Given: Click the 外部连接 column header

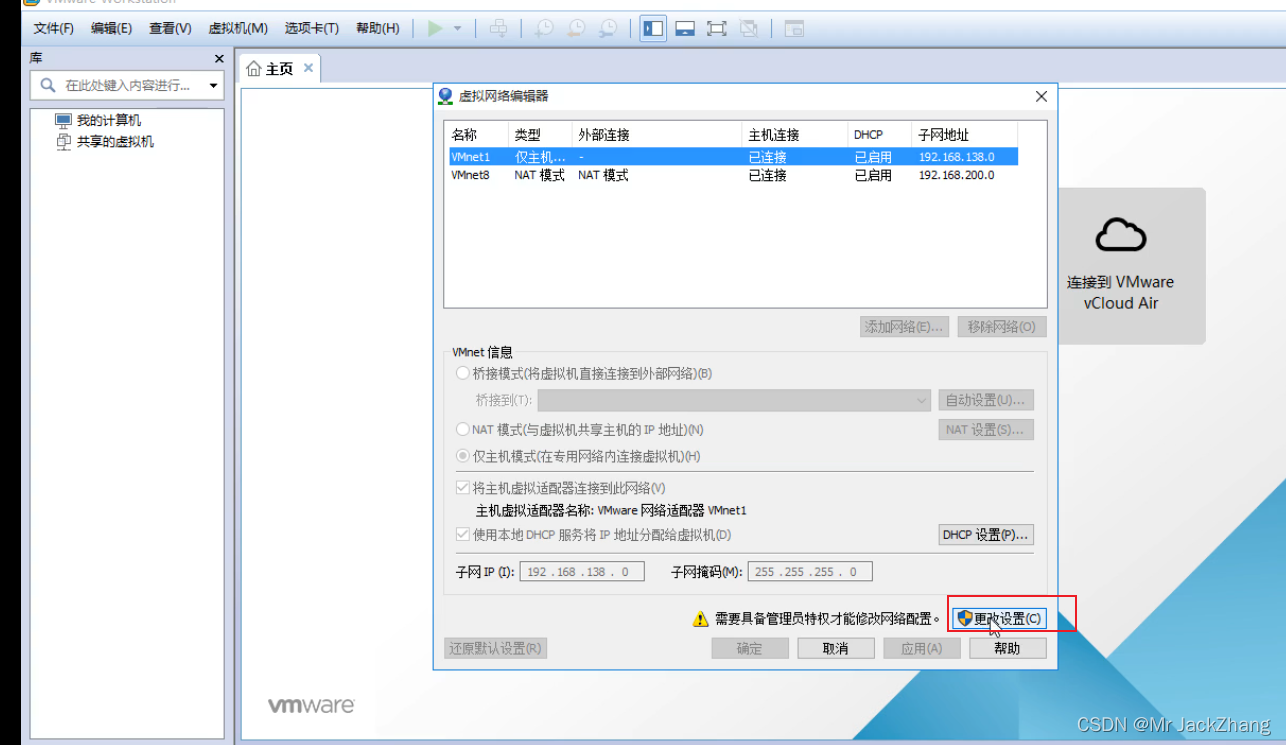Looking at the screenshot, I should [658, 135].
